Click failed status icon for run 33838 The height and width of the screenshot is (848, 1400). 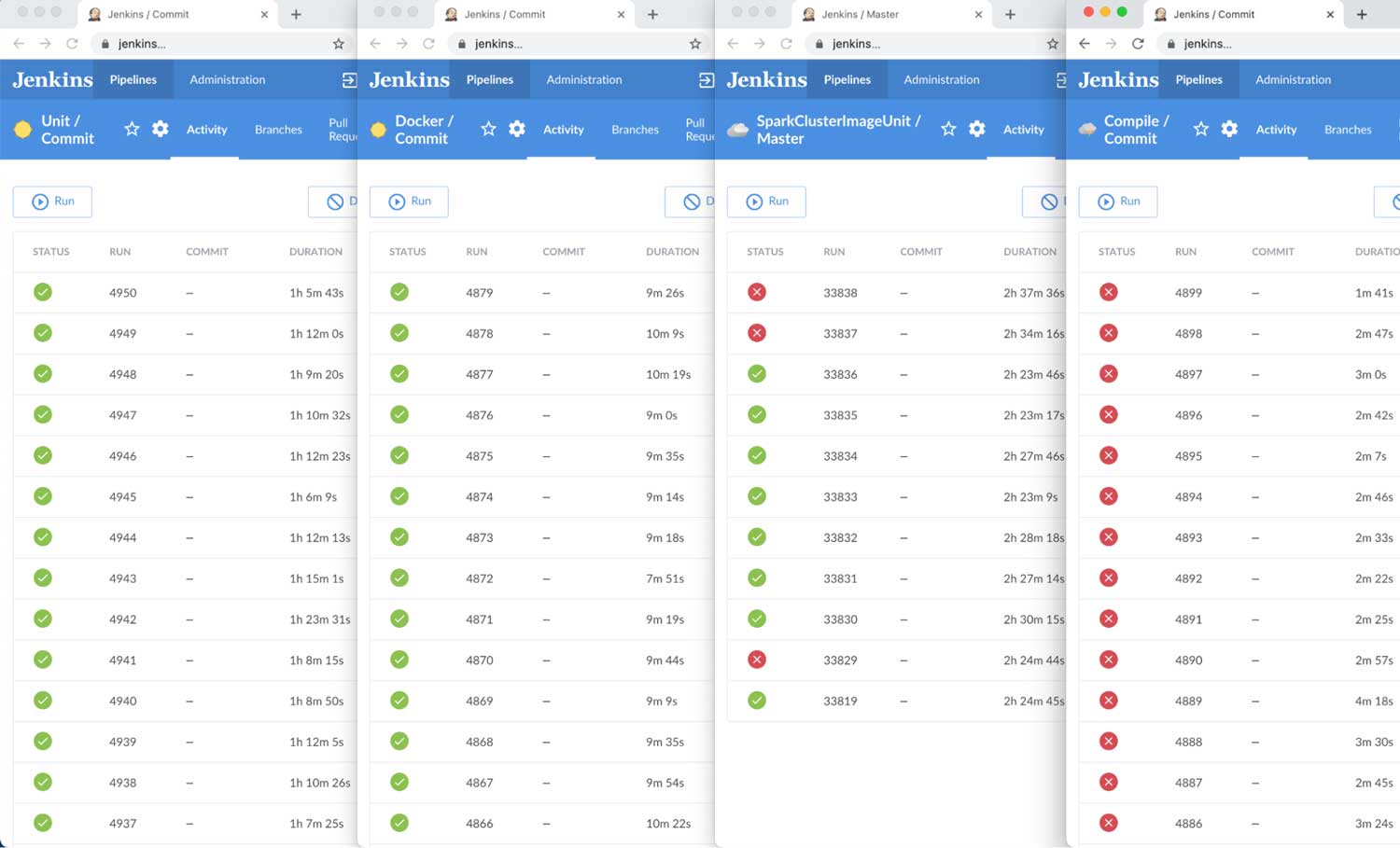(757, 293)
